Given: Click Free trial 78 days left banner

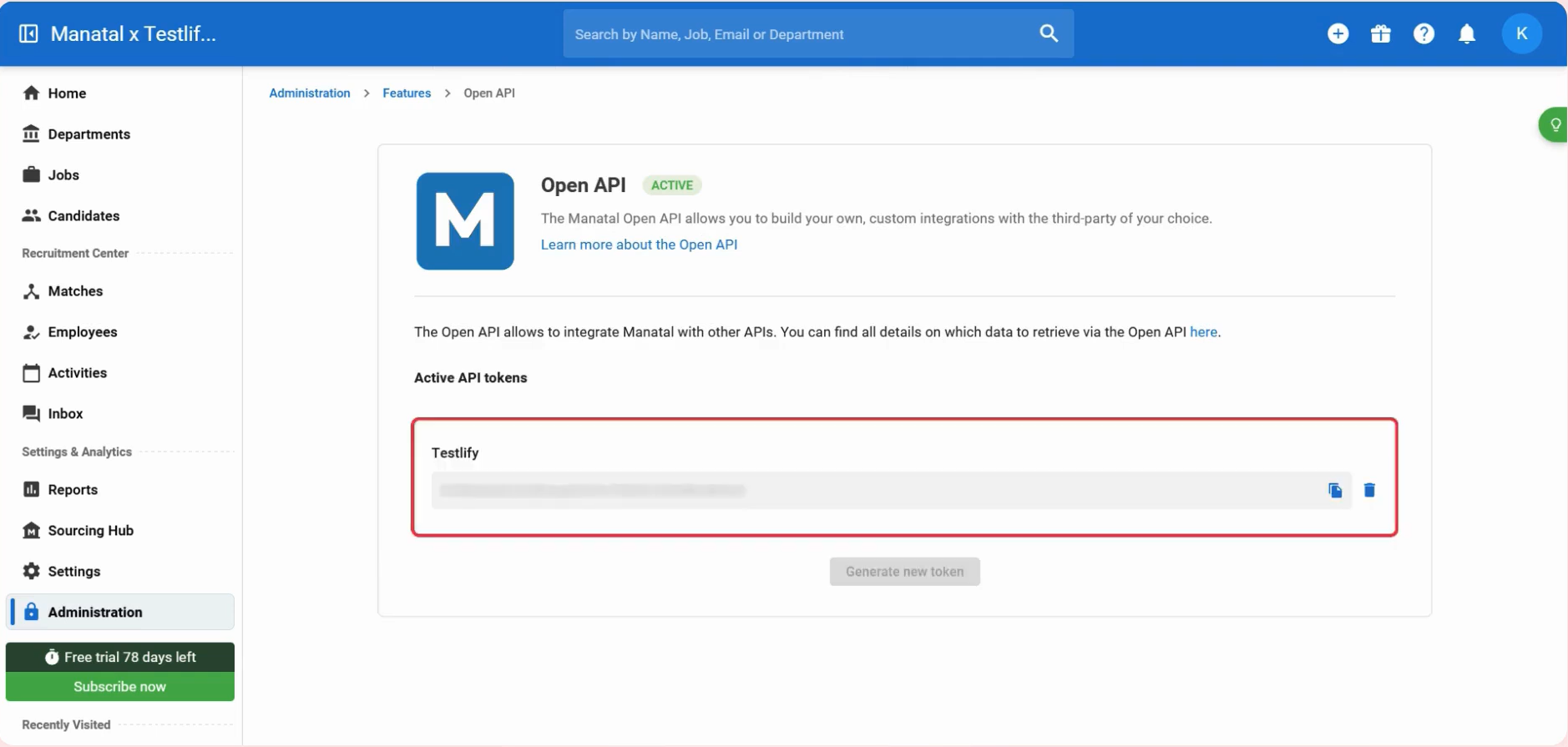Looking at the screenshot, I should point(120,658).
